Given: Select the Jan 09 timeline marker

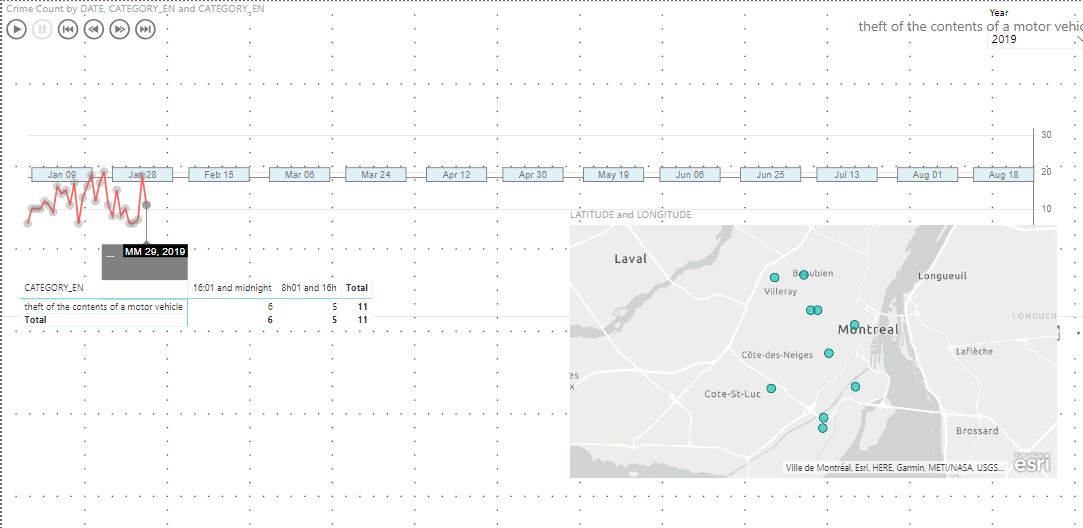Looking at the screenshot, I should click(x=62, y=175).
